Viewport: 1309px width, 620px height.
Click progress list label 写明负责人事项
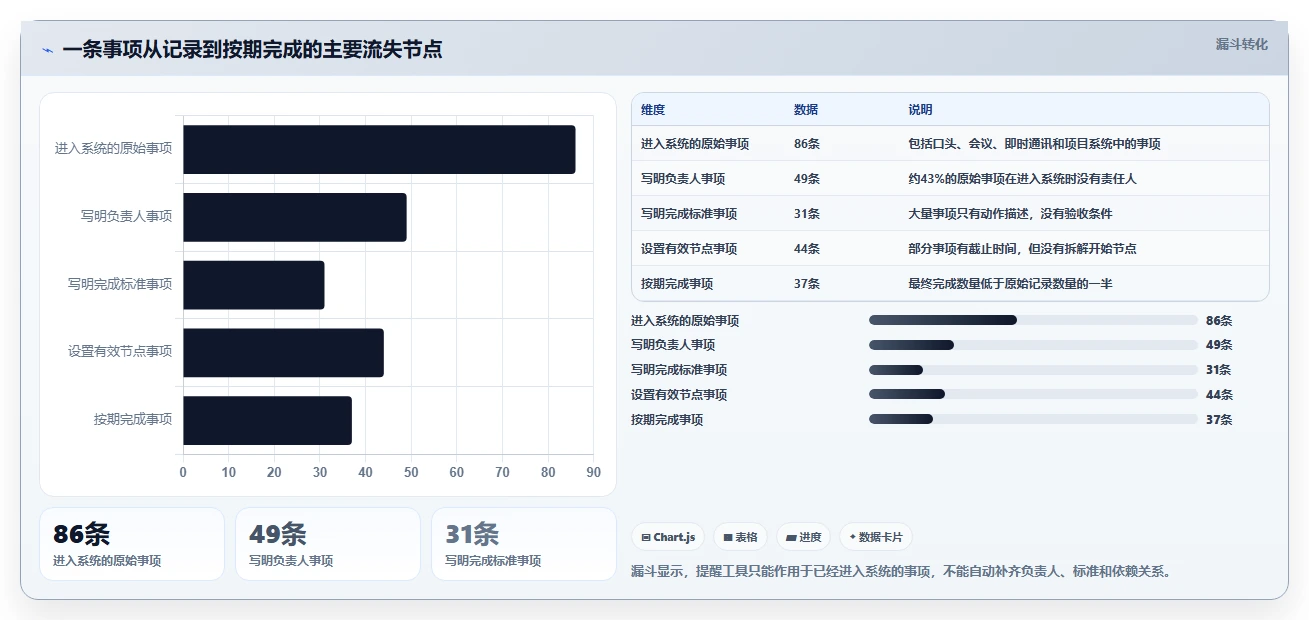673,345
